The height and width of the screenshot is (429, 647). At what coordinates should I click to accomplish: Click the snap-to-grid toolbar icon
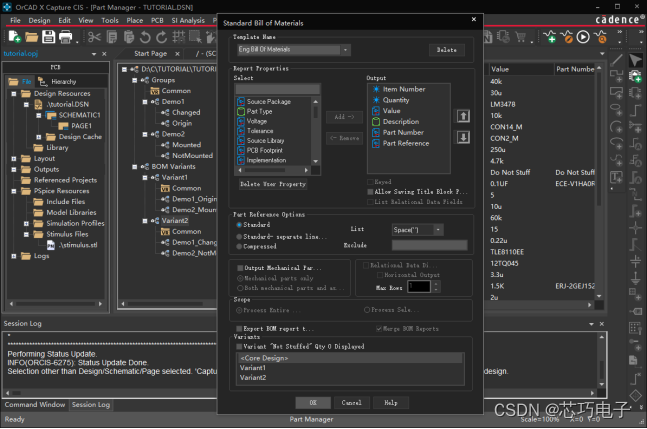tap(179, 37)
